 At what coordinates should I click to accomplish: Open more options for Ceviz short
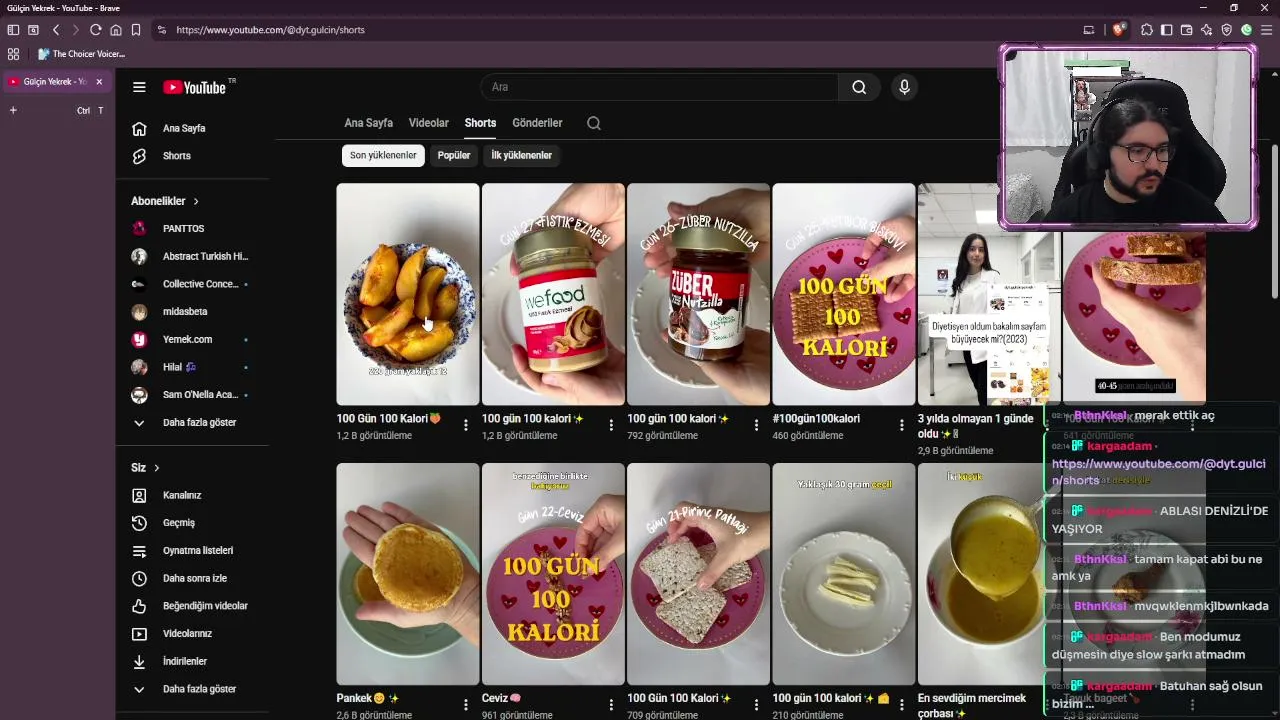[611, 705]
